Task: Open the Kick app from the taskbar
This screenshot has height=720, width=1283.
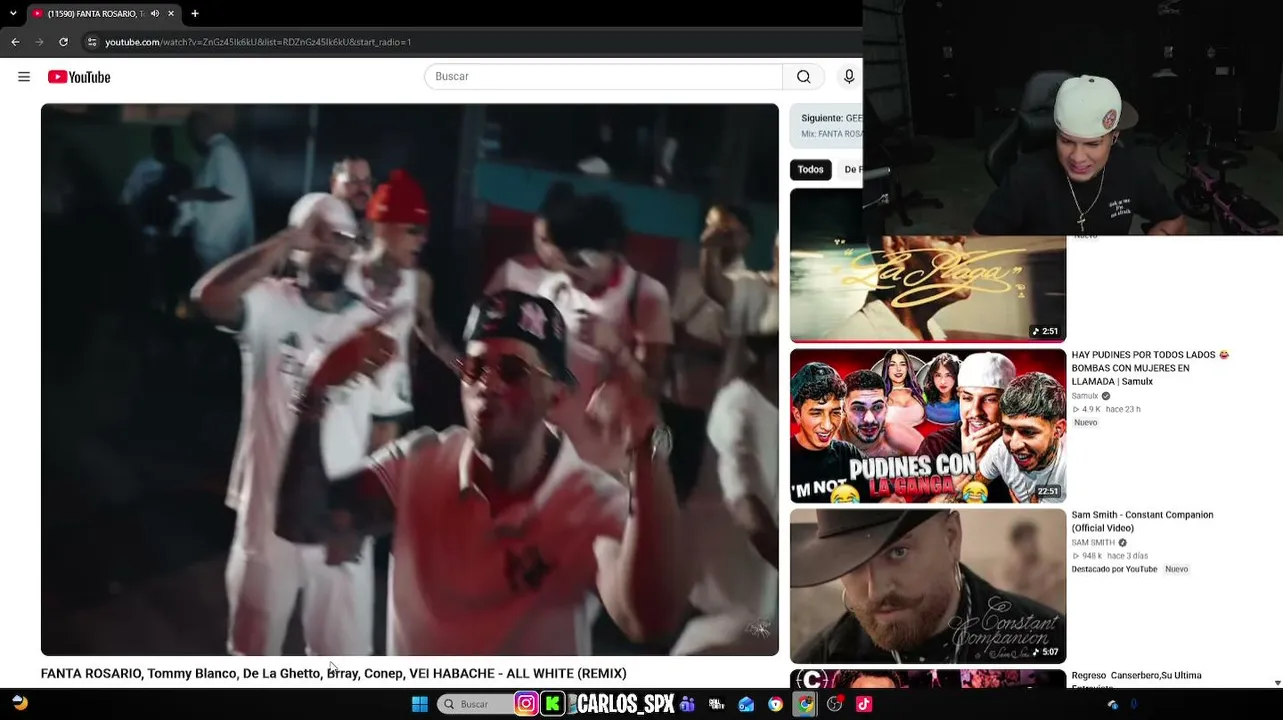Action: click(552, 704)
